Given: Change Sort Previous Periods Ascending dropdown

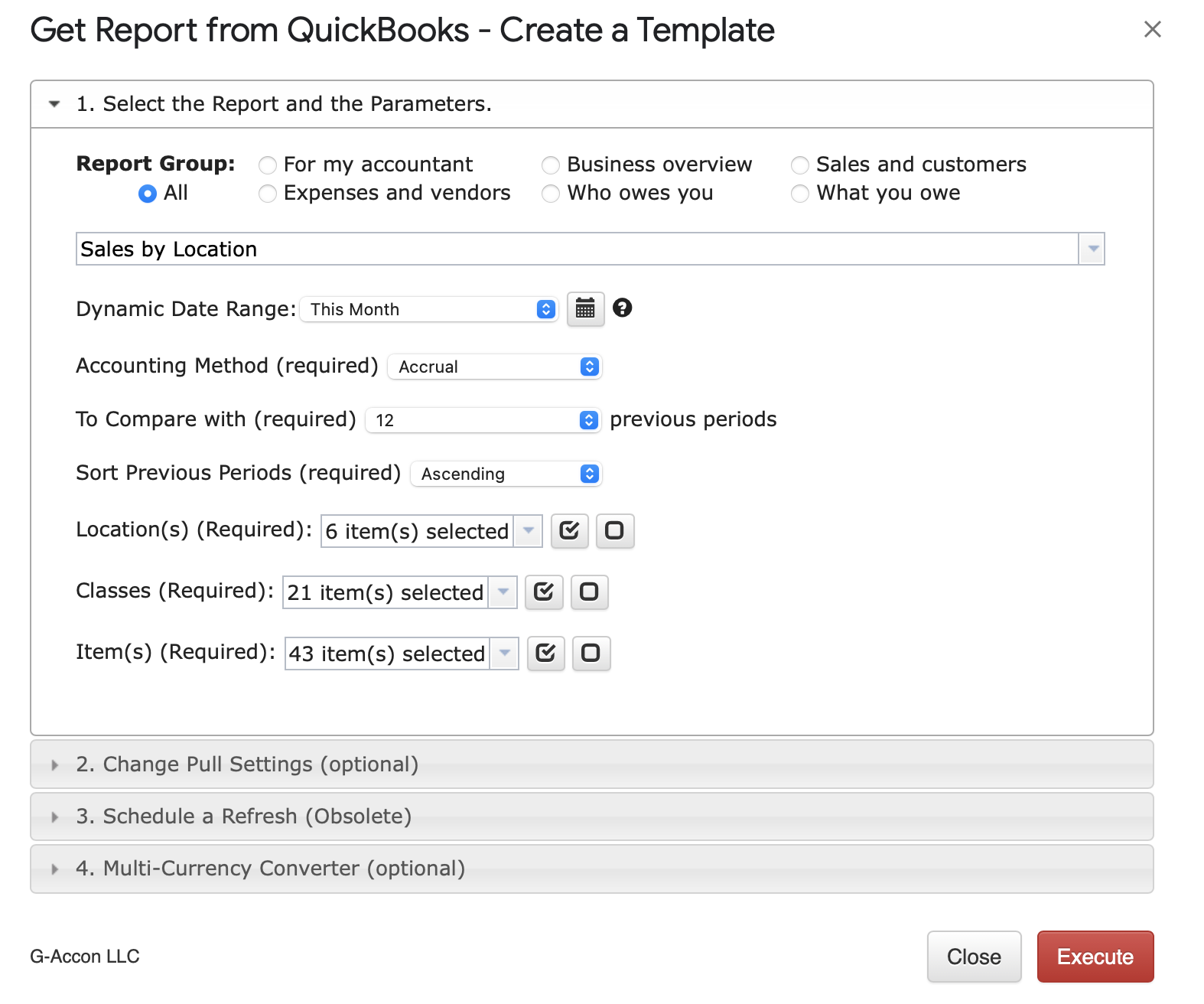Looking at the screenshot, I should click(x=506, y=474).
